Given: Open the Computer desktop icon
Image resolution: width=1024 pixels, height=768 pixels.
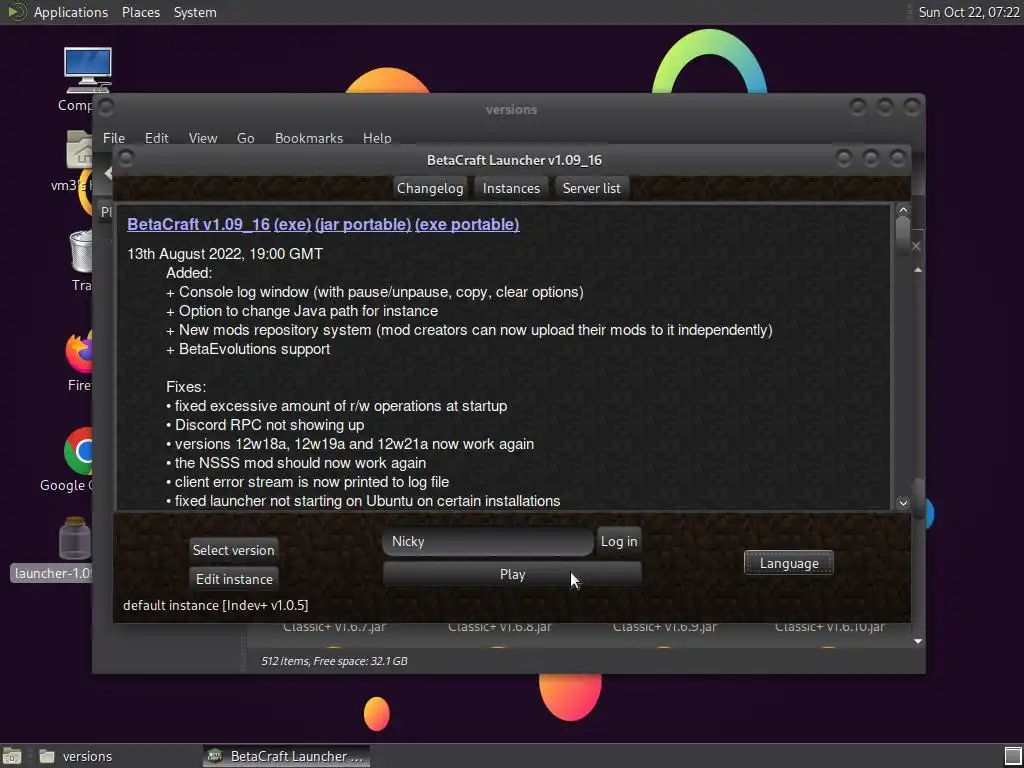Looking at the screenshot, I should pos(88,70).
